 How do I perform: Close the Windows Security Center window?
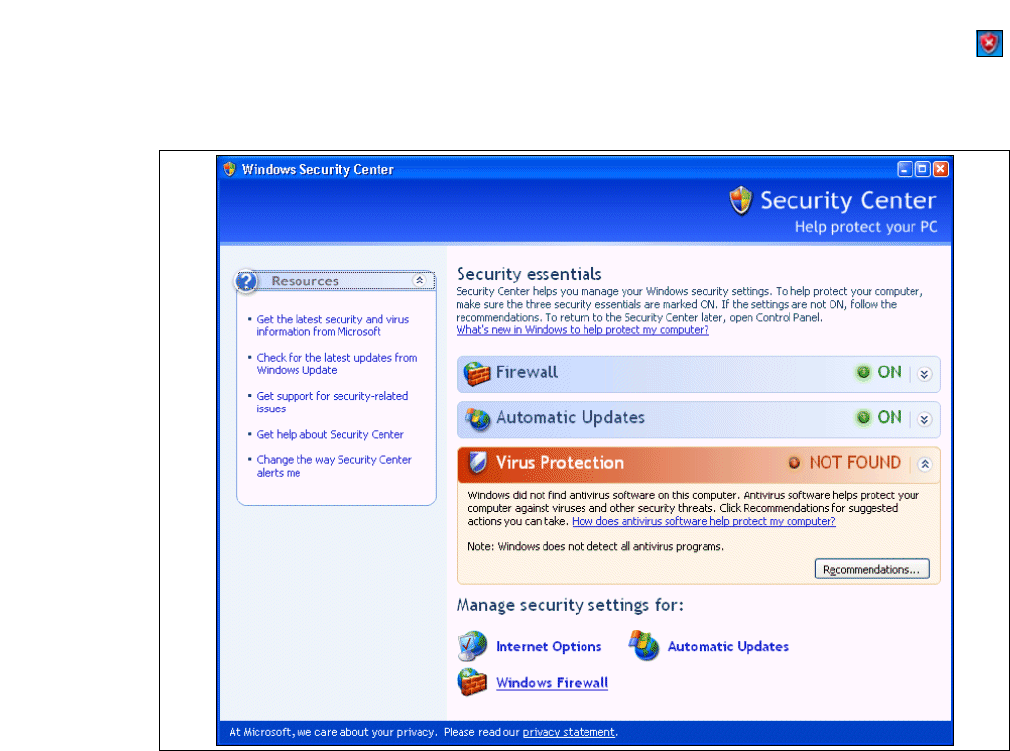pyautogui.click(x=940, y=169)
